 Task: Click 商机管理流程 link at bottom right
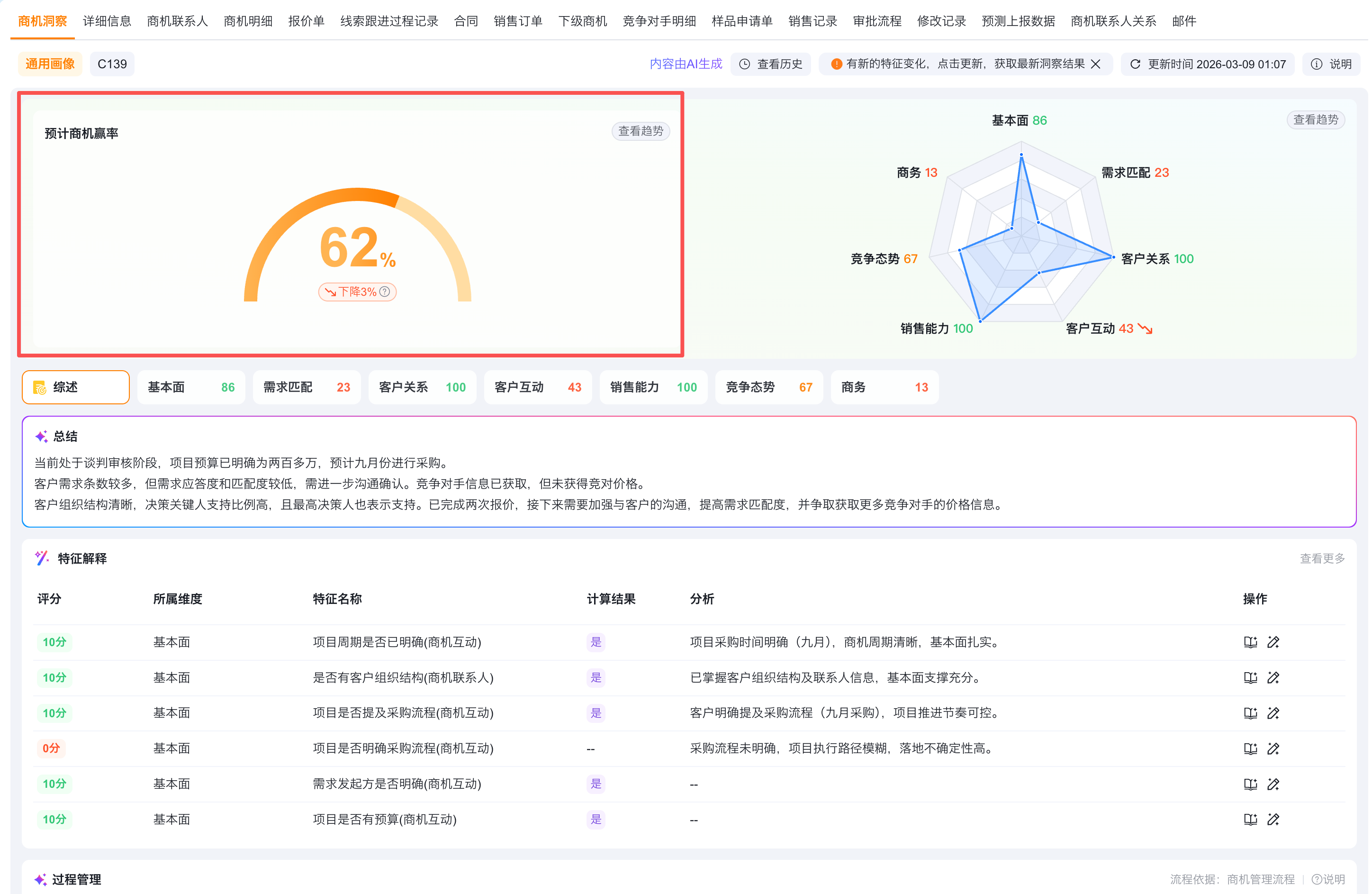coord(1260,879)
